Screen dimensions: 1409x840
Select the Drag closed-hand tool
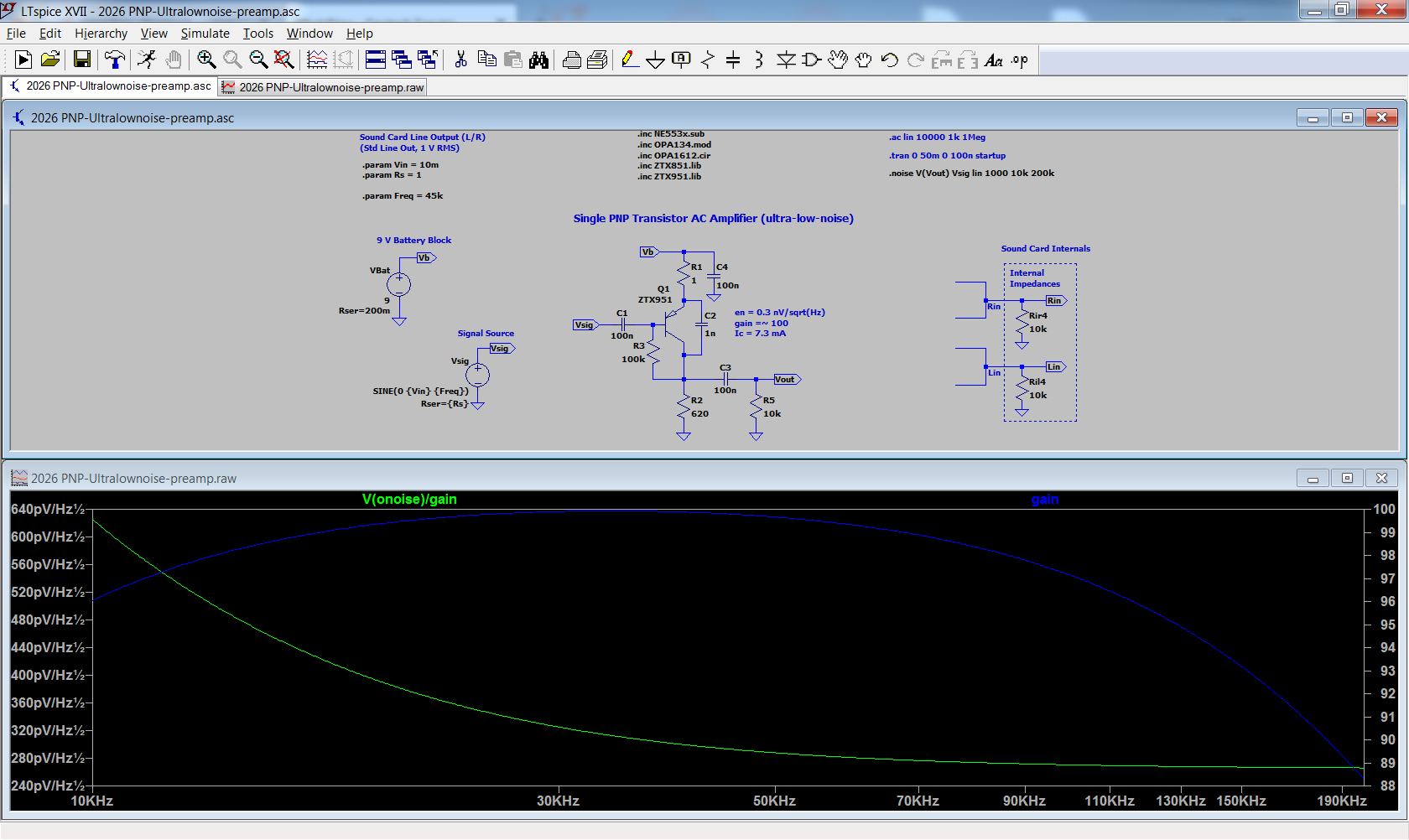[x=864, y=60]
